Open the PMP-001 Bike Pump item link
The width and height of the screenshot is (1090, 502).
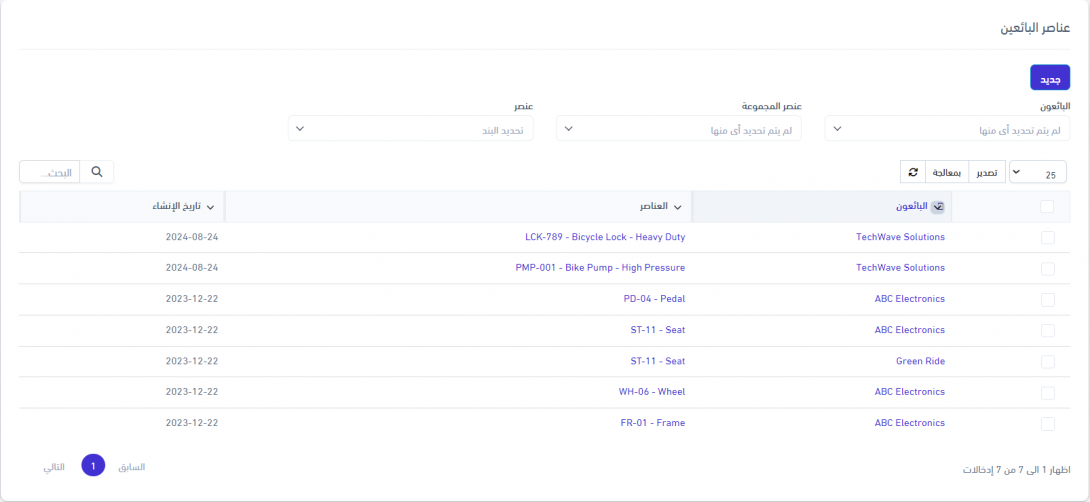coord(600,268)
